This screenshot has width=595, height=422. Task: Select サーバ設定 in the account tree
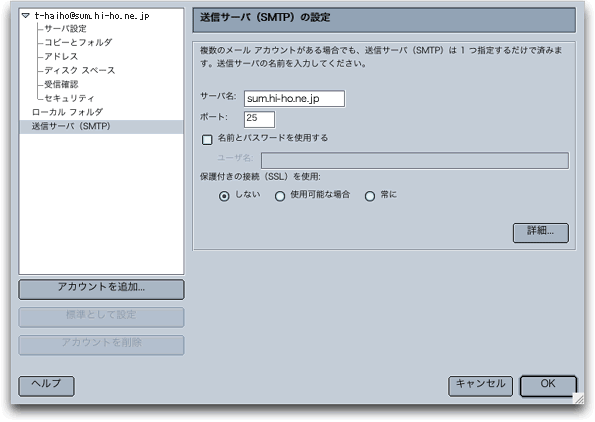[x=65, y=28]
